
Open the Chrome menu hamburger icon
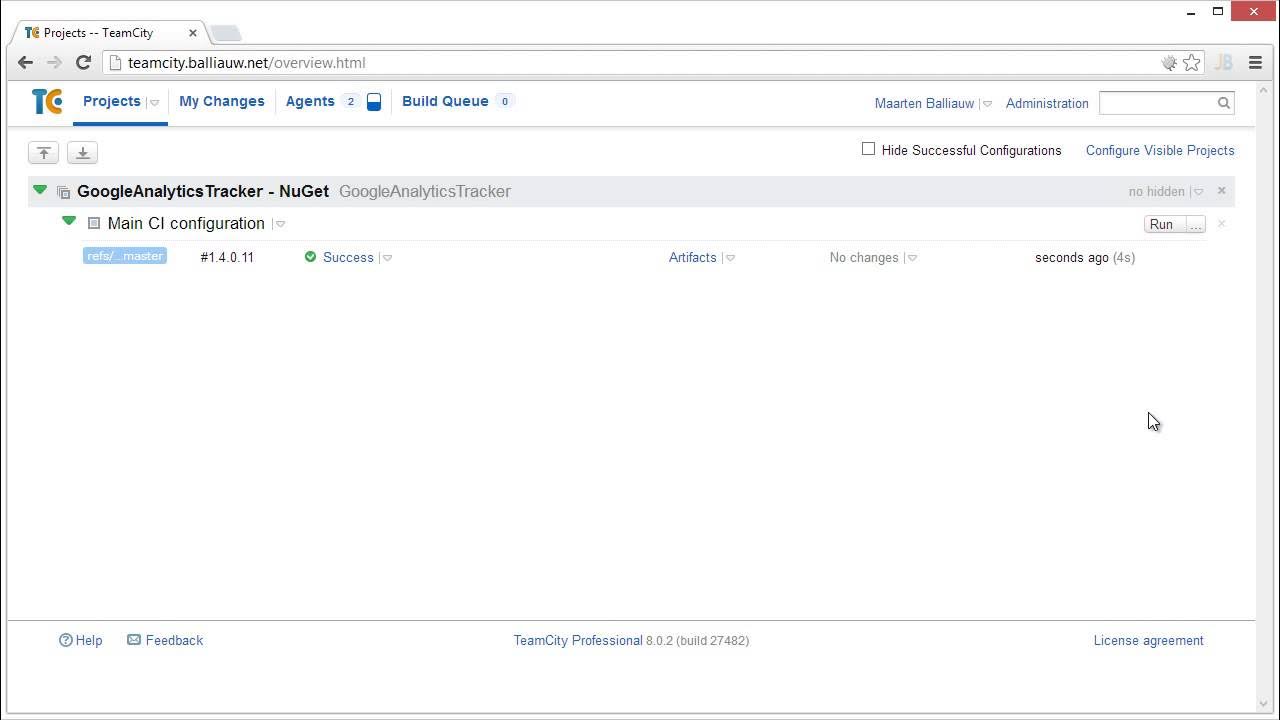[x=1255, y=63]
